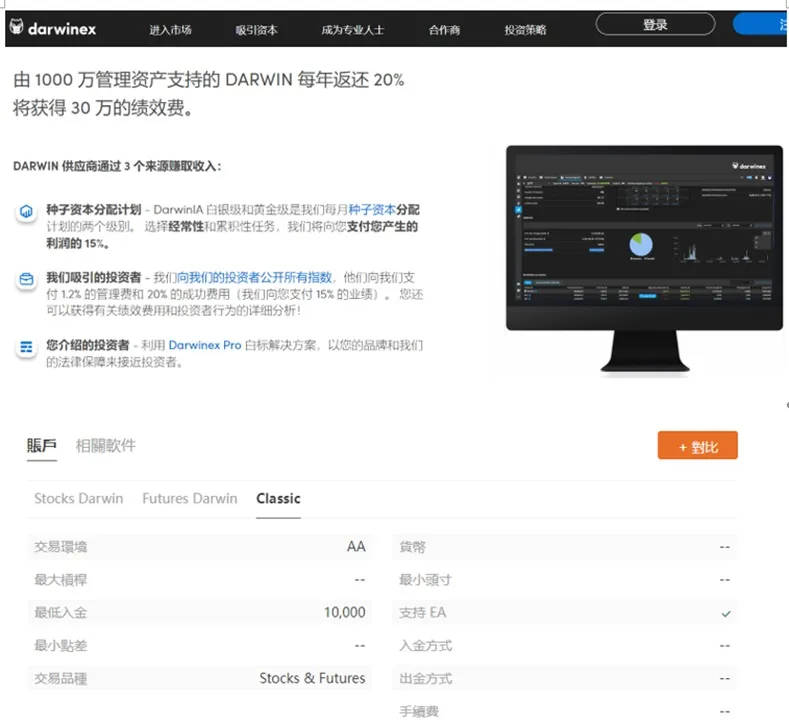Click the 我们吸引的投资者 bold heading
The height and width of the screenshot is (725, 789).
coord(94,277)
